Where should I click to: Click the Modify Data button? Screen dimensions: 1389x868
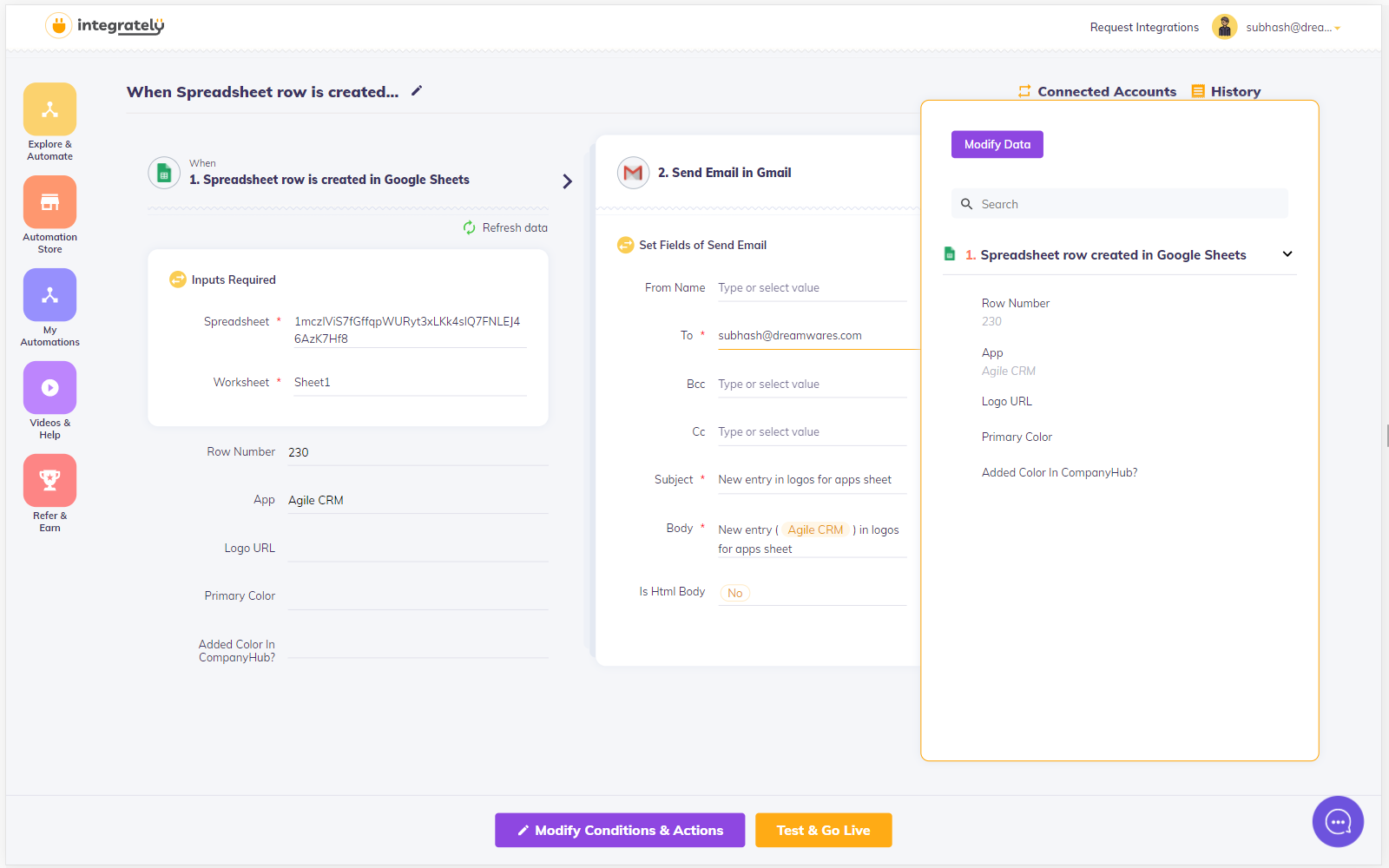tap(997, 144)
